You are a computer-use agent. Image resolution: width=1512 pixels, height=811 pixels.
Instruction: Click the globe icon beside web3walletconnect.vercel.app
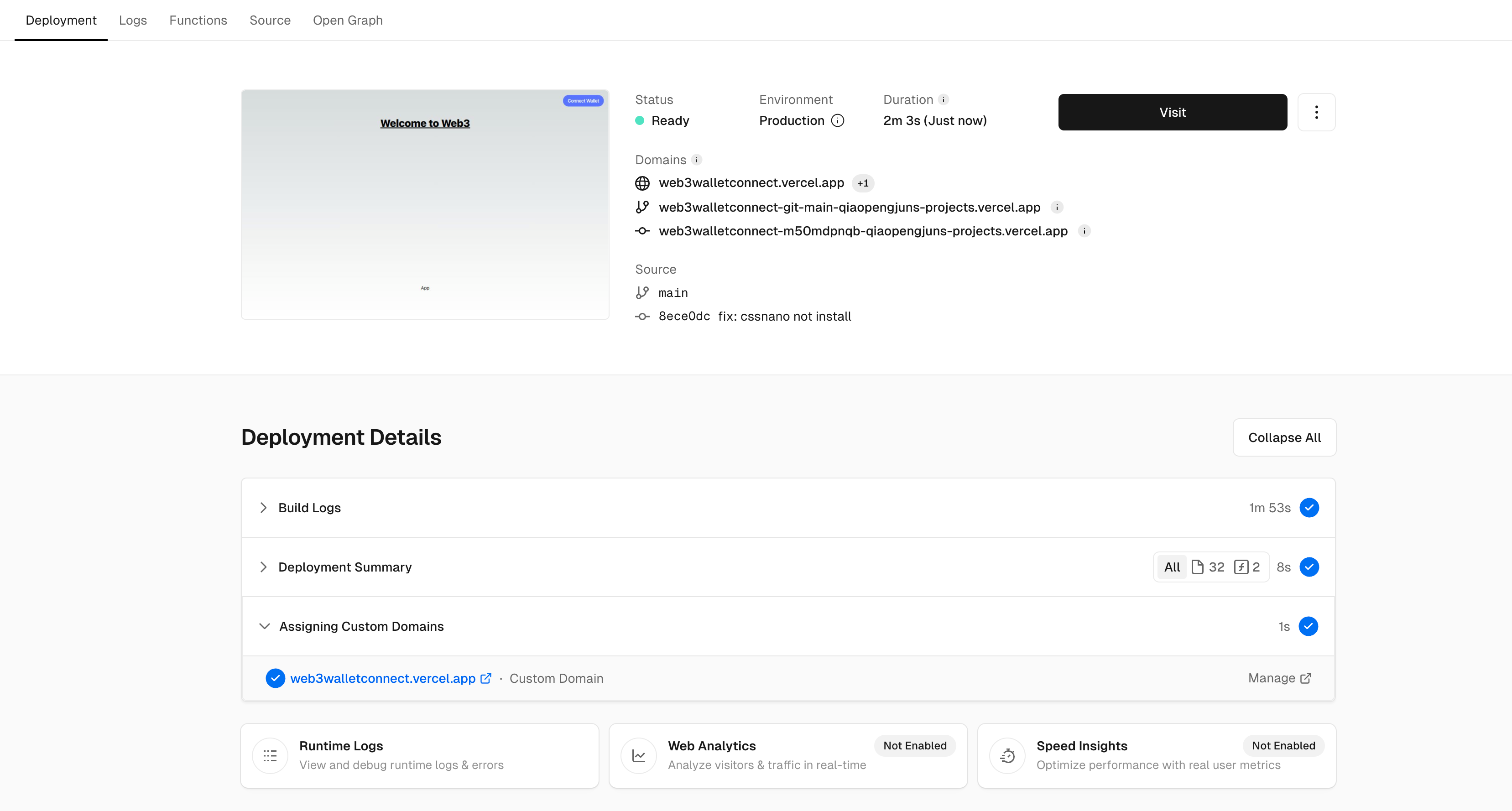[642, 183]
